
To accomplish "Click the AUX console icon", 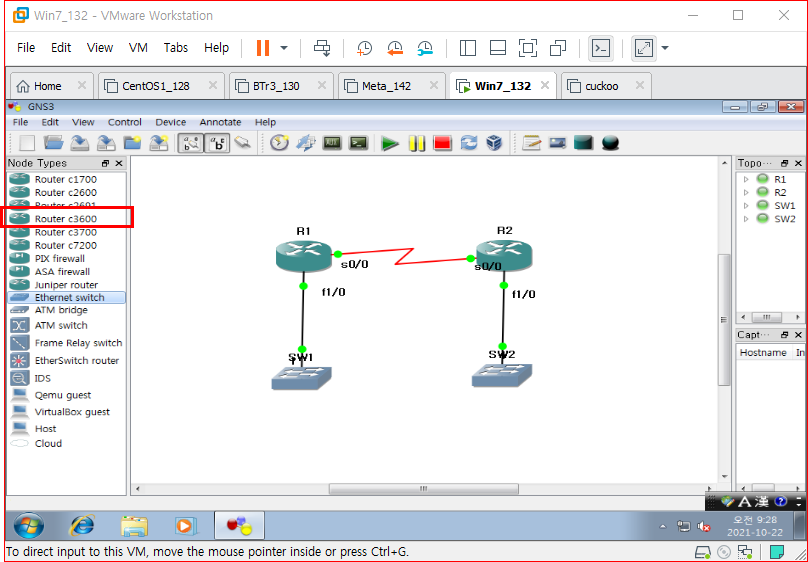I will pos(331,143).
